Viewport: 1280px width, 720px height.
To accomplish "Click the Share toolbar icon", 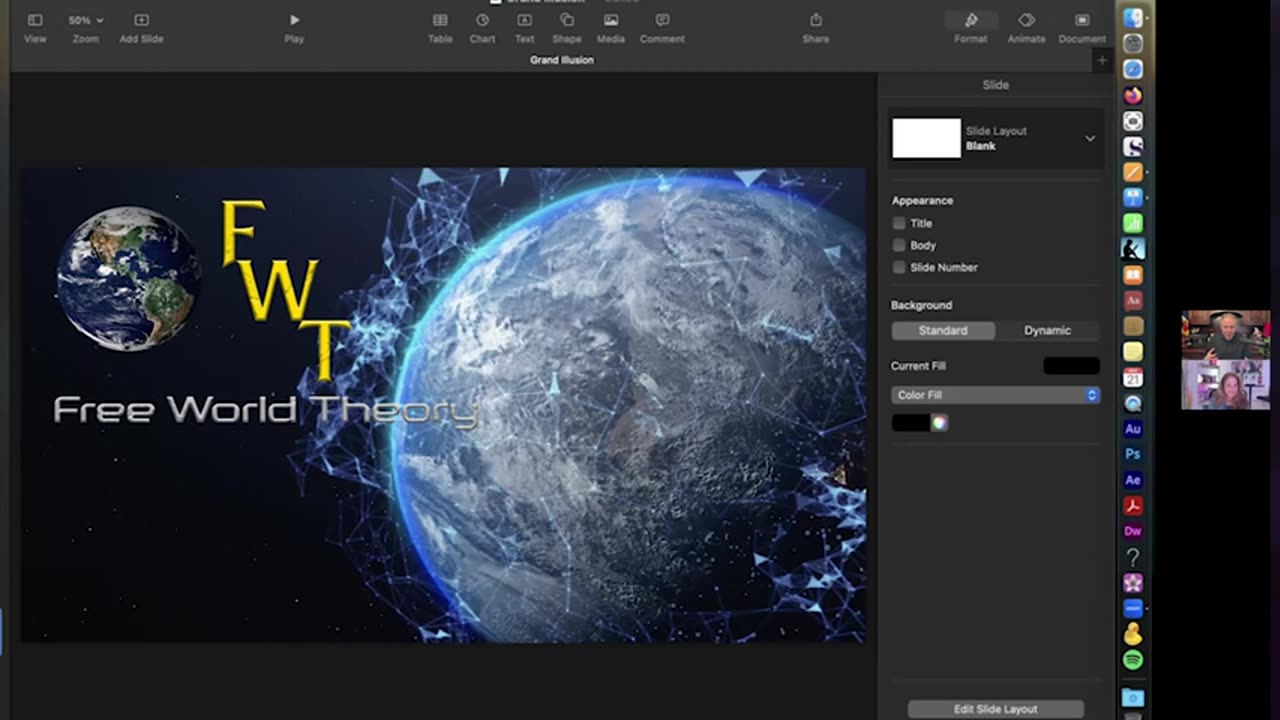I will click(x=816, y=20).
